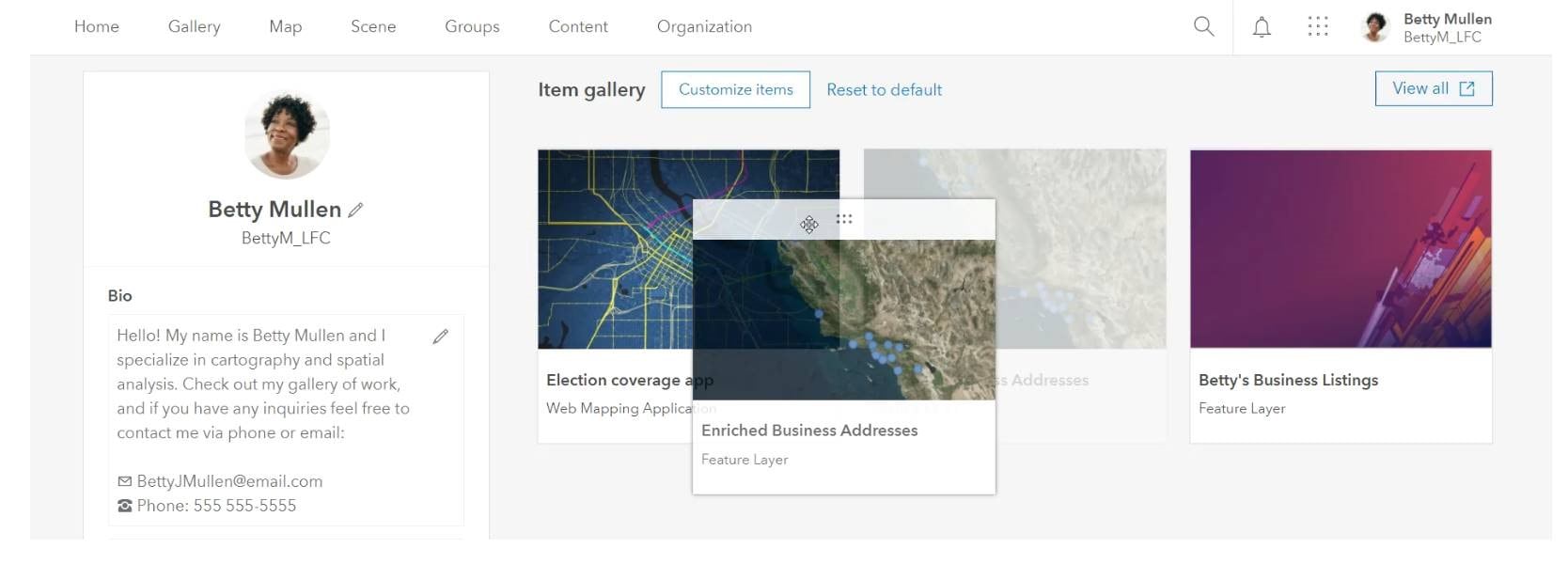Open the search magnifier icon
Screen dimensions: 1568x564
[x=1203, y=26]
